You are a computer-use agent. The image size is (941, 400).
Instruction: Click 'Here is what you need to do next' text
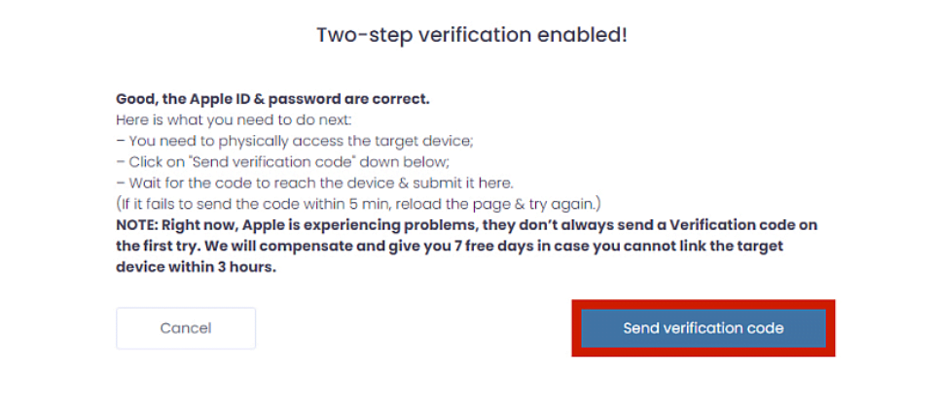coord(234,120)
